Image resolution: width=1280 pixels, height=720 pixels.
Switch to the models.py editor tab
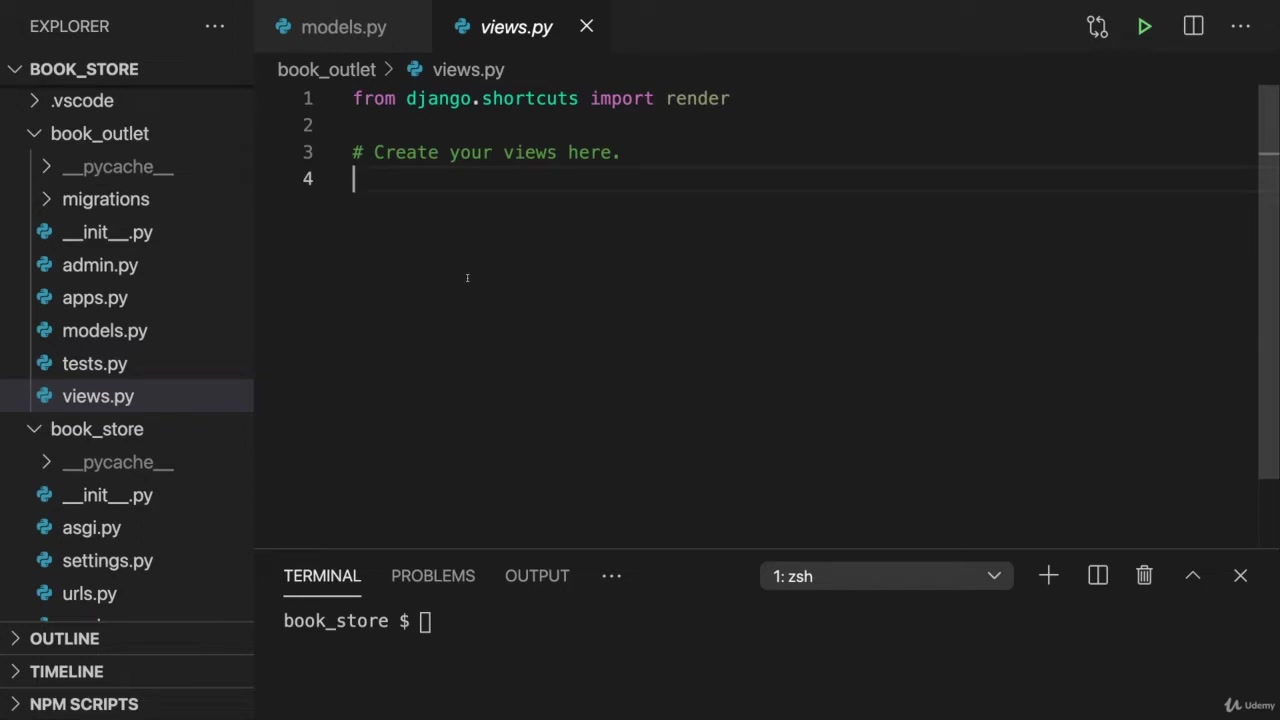point(343,27)
